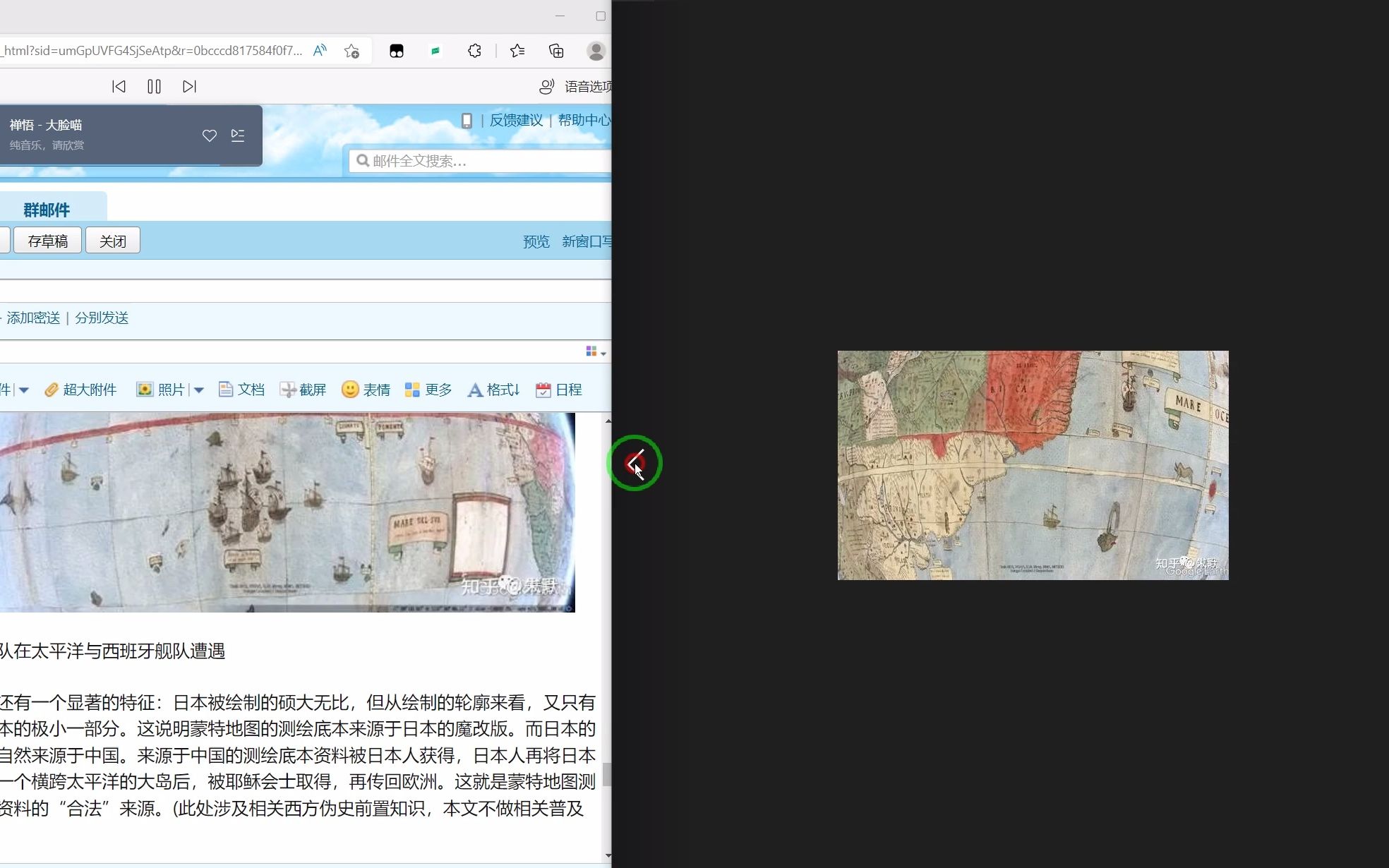The height and width of the screenshot is (868, 1389).
Task: Click the old map image in email body
Action: pos(287,512)
